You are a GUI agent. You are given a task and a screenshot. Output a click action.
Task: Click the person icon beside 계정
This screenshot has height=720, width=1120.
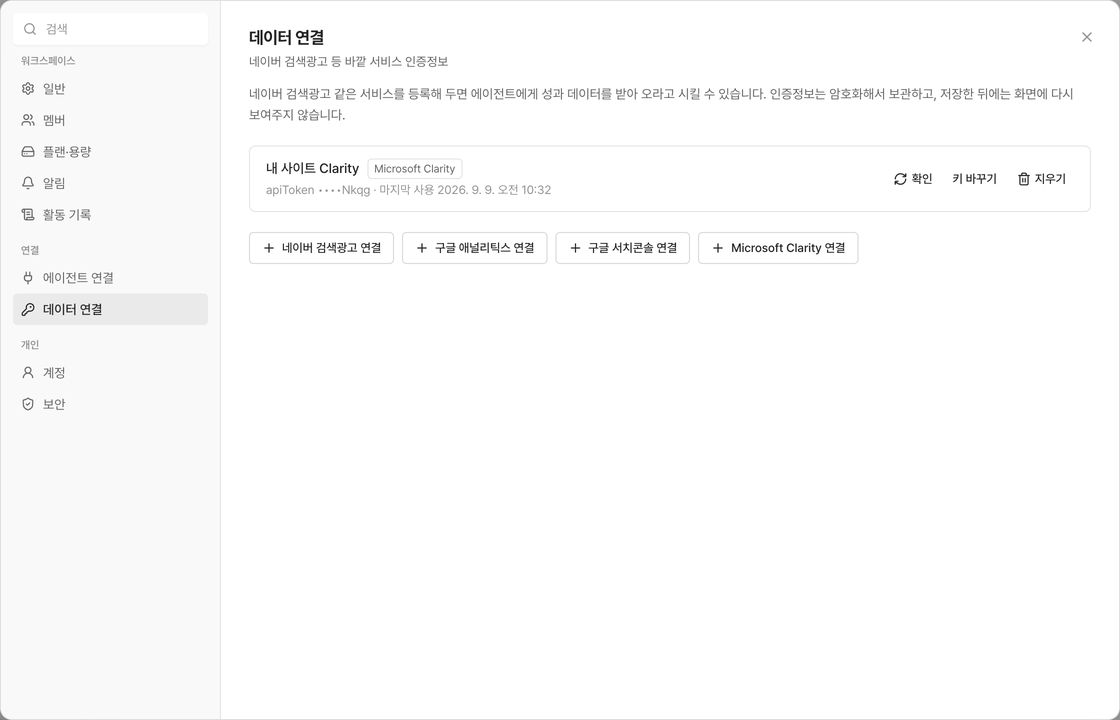click(28, 373)
